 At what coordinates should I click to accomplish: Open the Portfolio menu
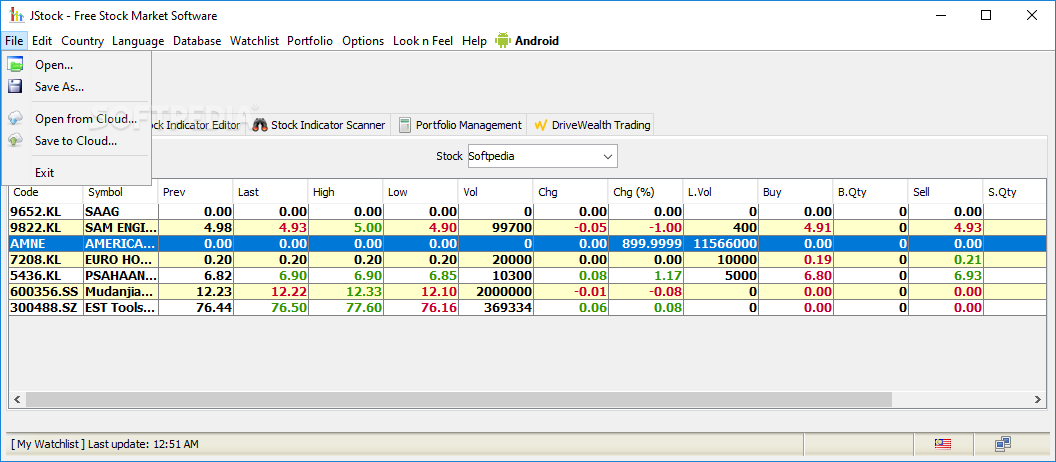[310, 40]
